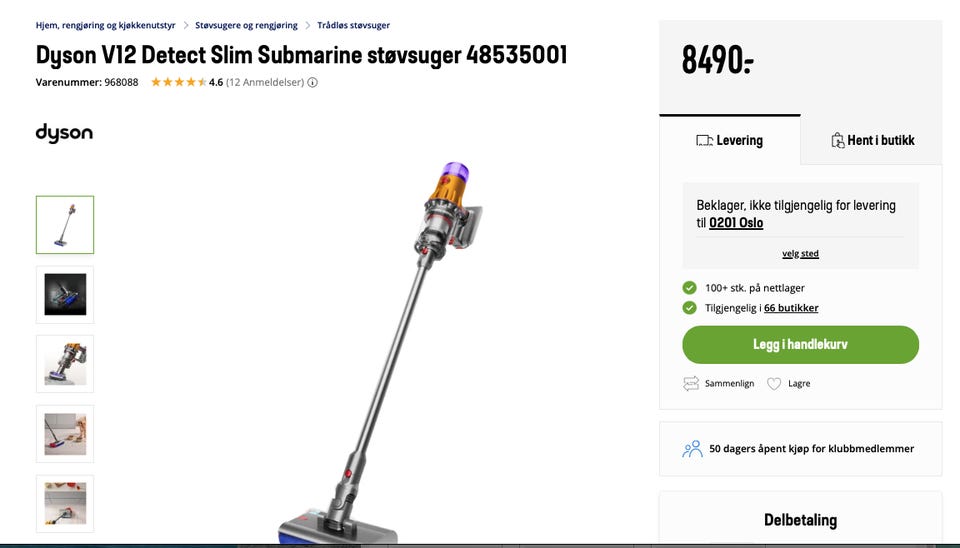Go to Hjem, rengjøring og kjøkkenutstyr breadcrumb
960x548 pixels.
click(105, 25)
